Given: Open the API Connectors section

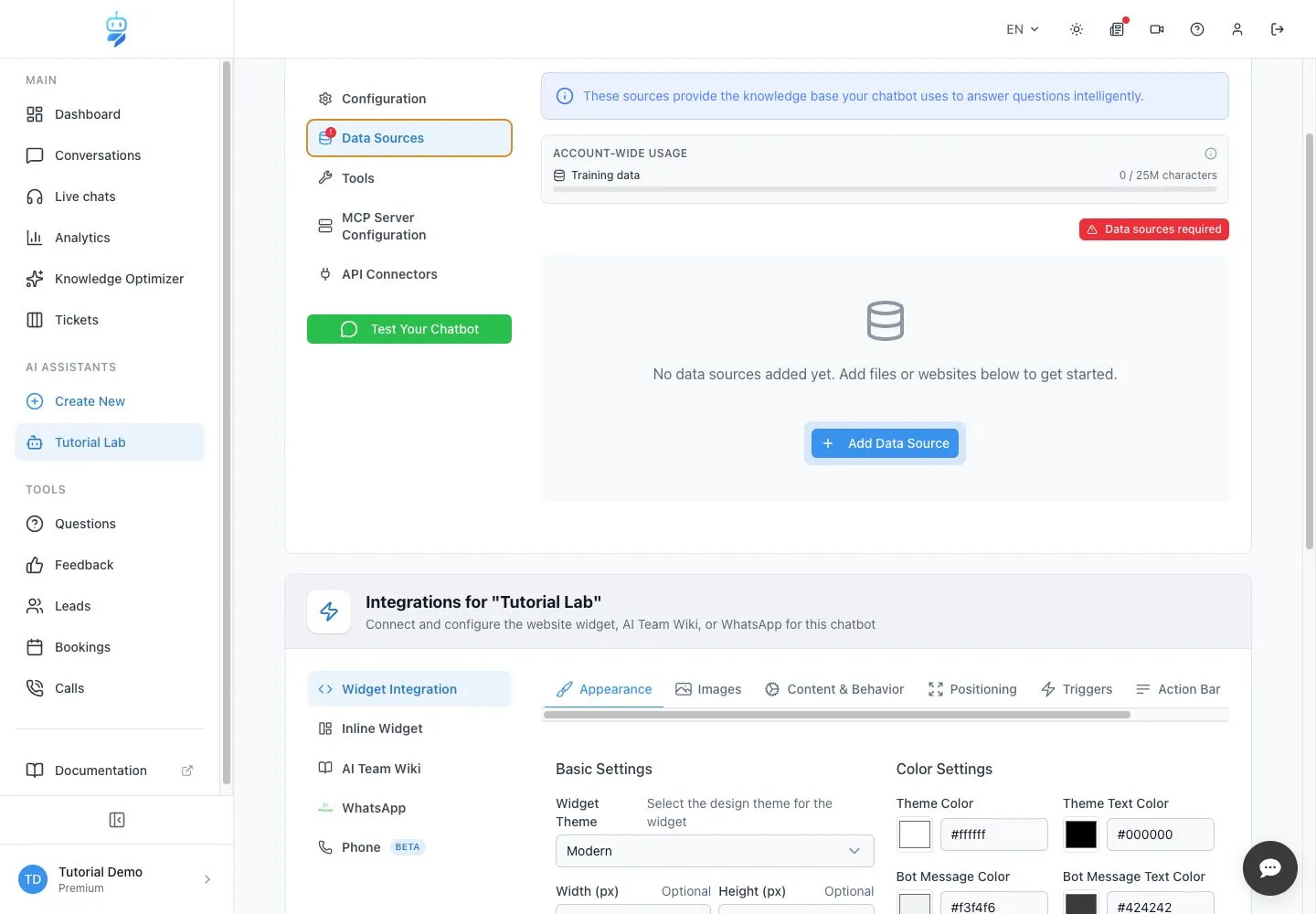Looking at the screenshot, I should point(409,274).
